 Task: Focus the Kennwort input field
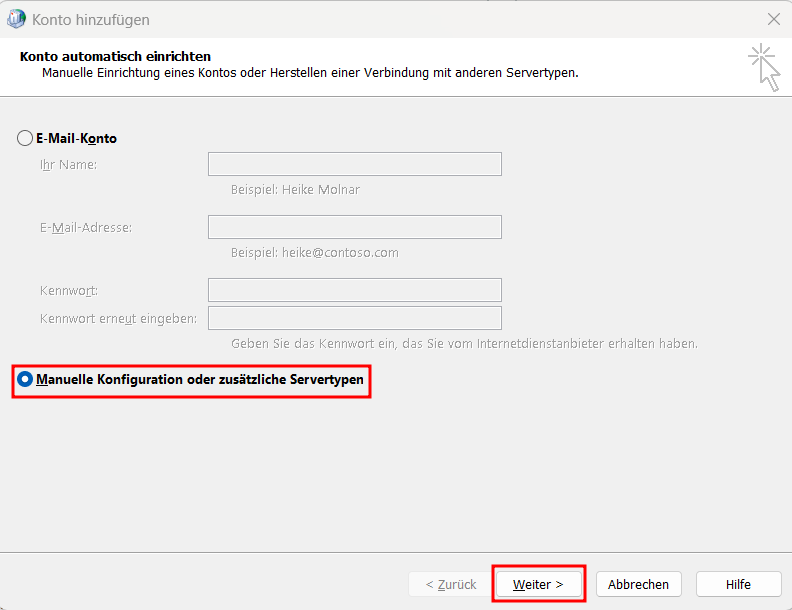click(x=354, y=290)
